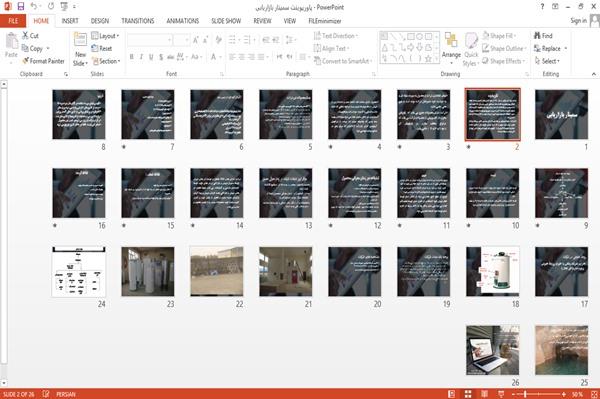Open the FILE tab
600x399 pixels.
13,21
